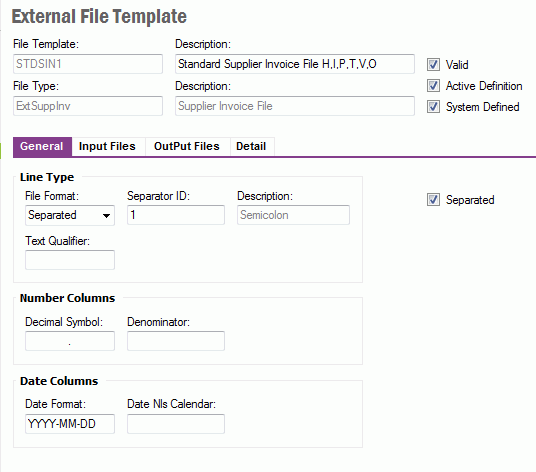This screenshot has width=536, height=472.
Task: Select the General tab
Action: pyautogui.click(x=42, y=146)
